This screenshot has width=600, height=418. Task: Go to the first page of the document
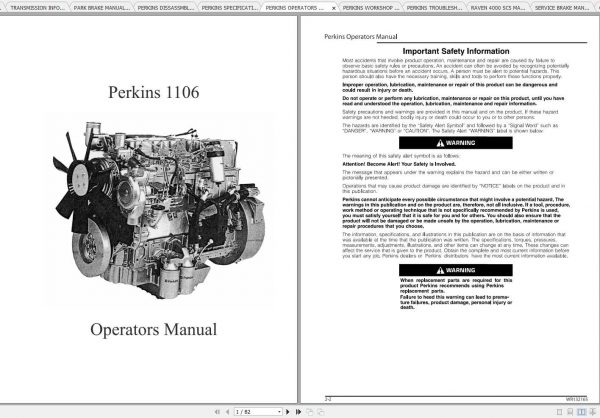click(x=217, y=412)
